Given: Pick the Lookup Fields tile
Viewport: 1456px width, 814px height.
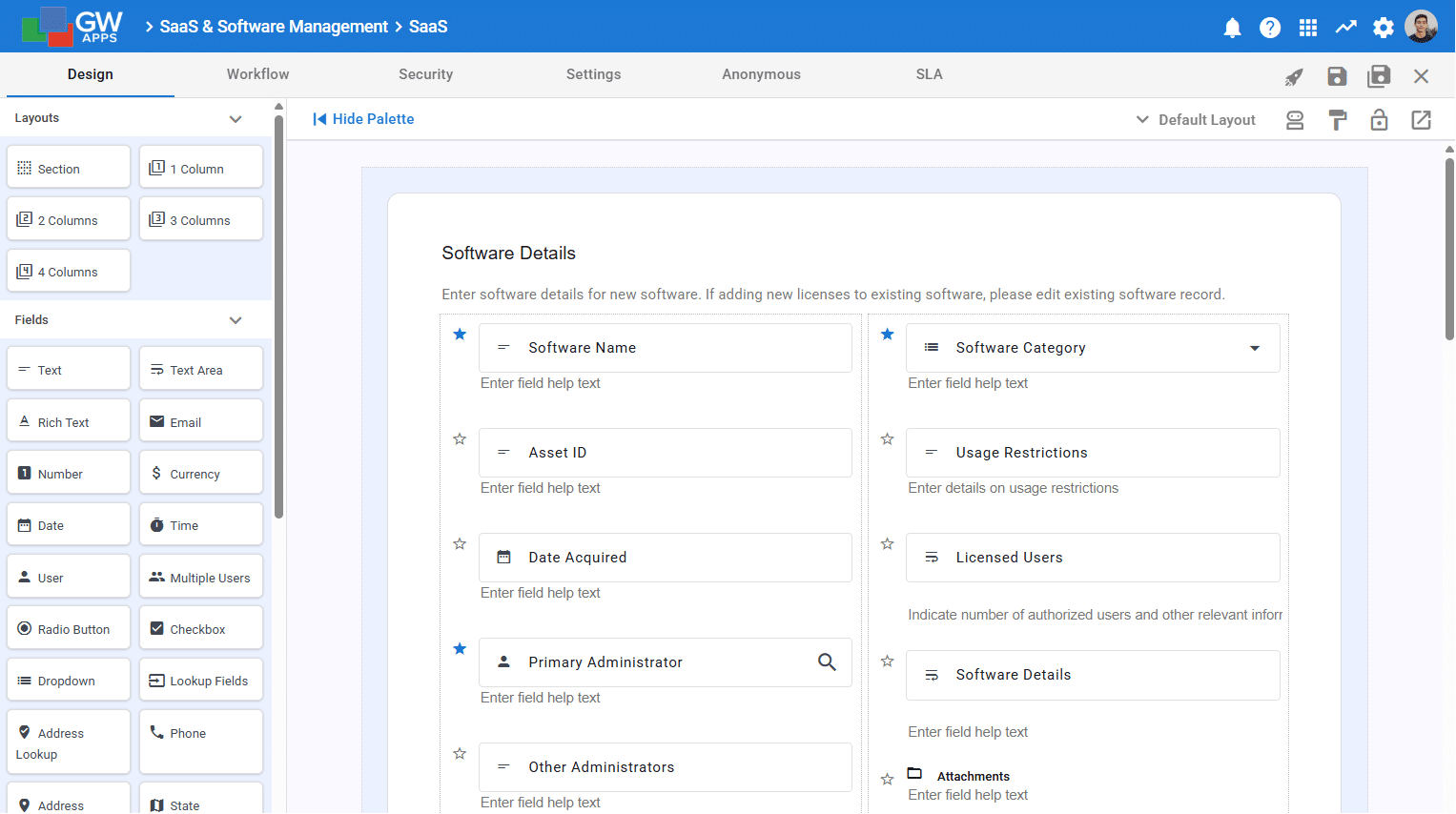Looking at the screenshot, I should 201,680.
